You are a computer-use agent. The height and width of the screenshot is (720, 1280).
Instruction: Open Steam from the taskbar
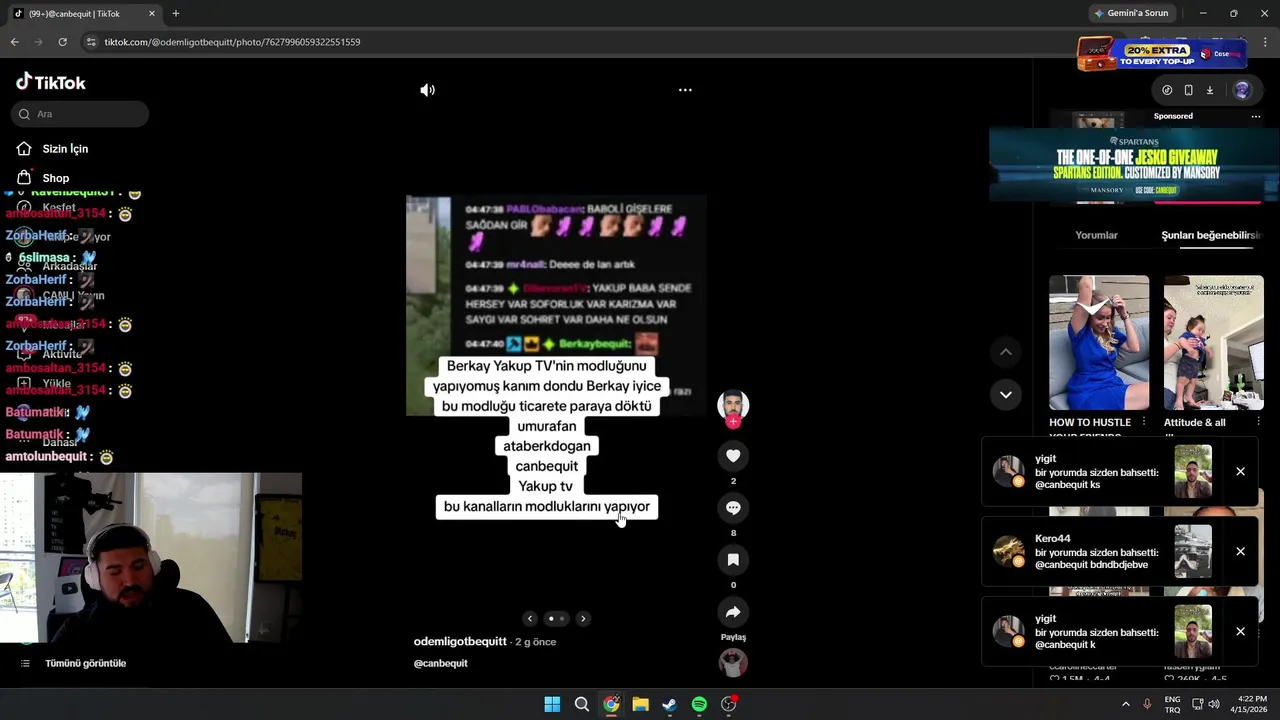tap(669, 704)
